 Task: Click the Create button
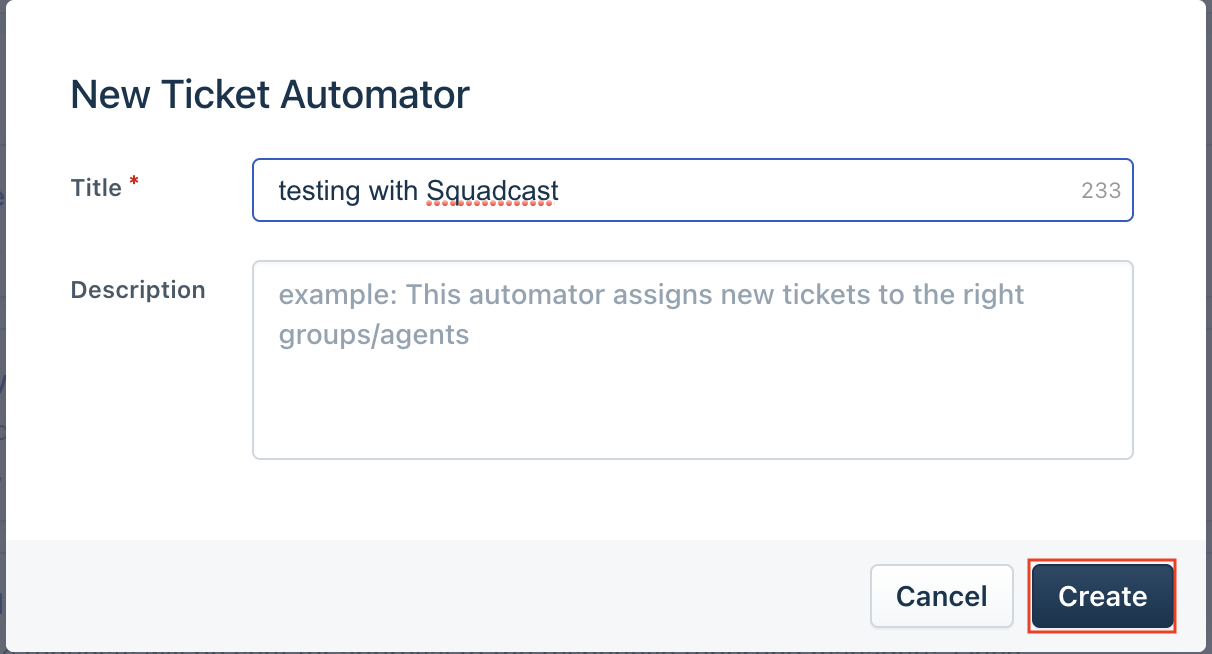[x=1102, y=597]
